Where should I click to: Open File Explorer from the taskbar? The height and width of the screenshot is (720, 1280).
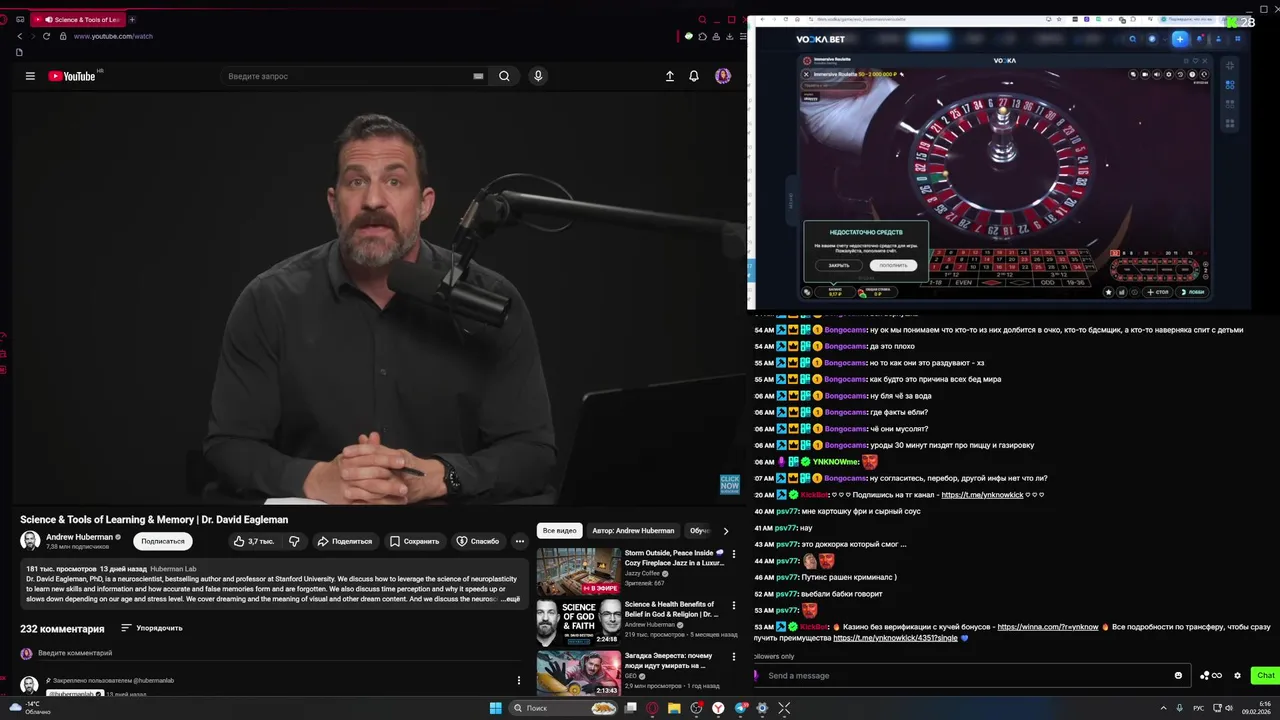pos(674,708)
